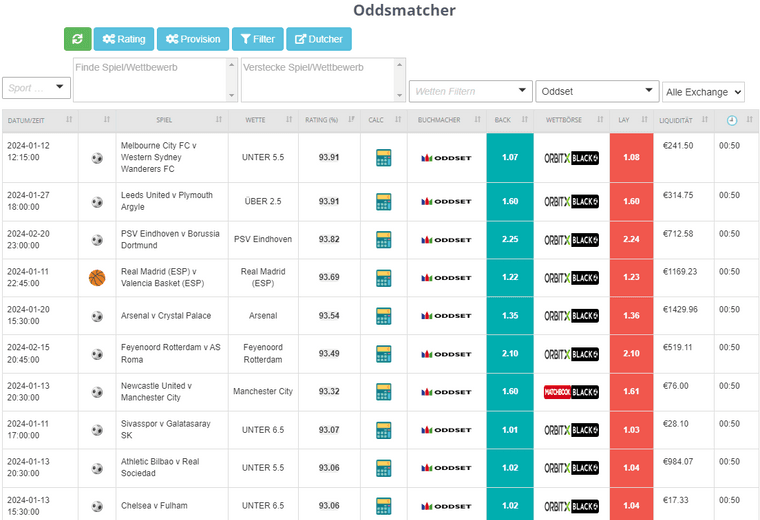Screen dimensions: 760x520
Task: Open calculator for Real Madrid row
Action: coord(383,278)
